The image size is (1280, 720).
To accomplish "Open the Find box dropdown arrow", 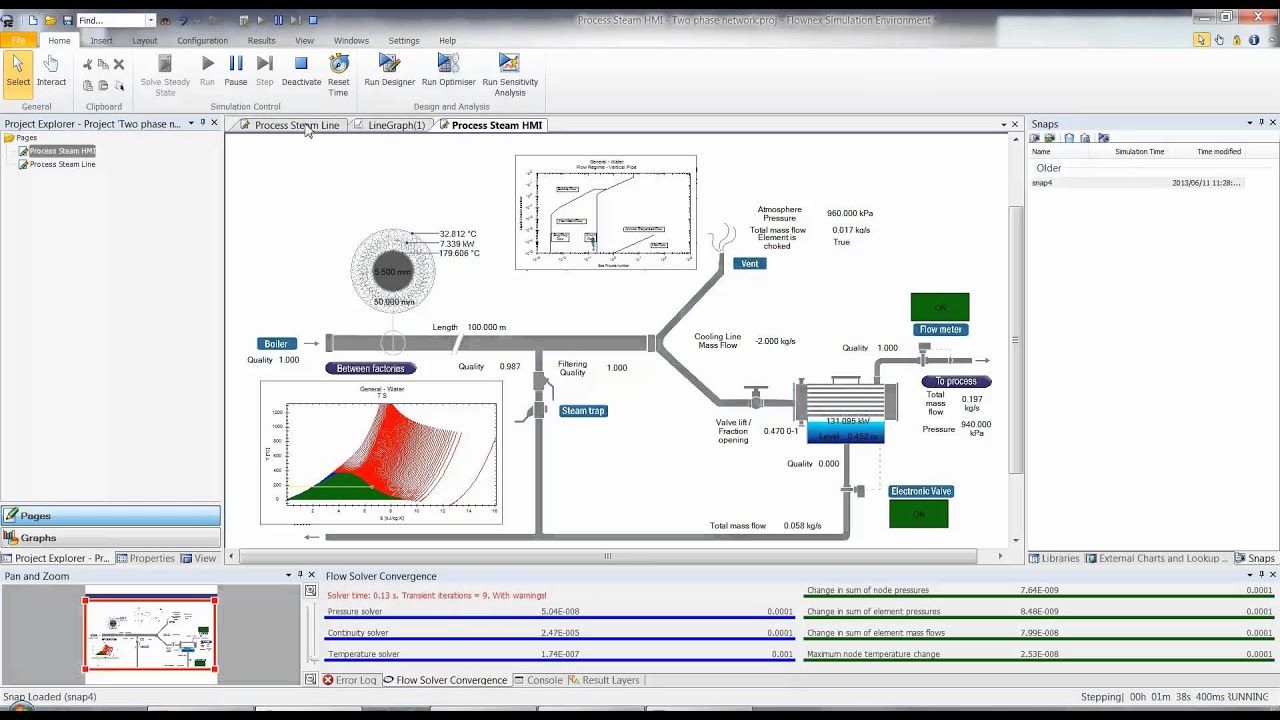I will (x=153, y=18).
